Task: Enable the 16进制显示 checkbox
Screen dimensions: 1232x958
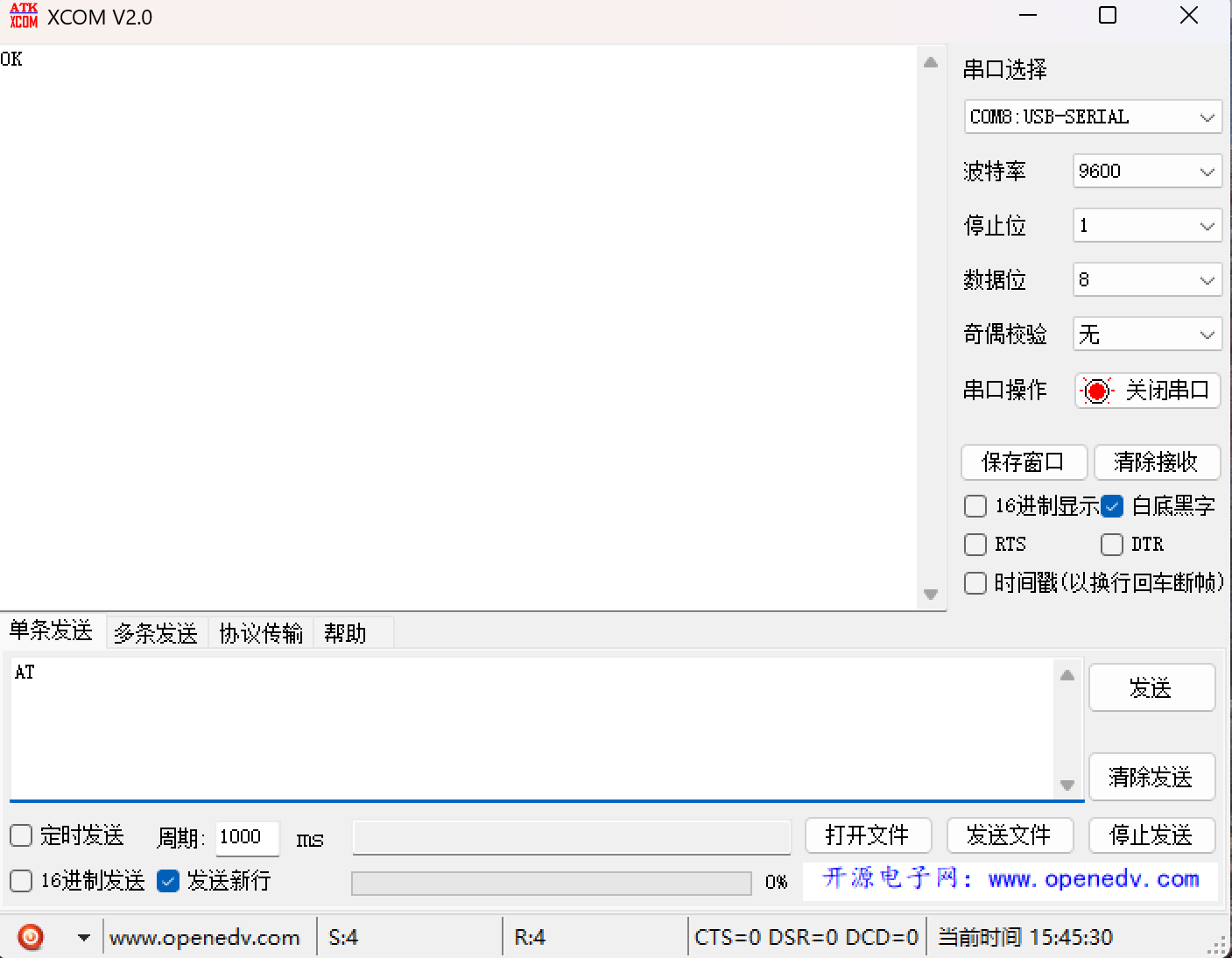Action: point(975,506)
